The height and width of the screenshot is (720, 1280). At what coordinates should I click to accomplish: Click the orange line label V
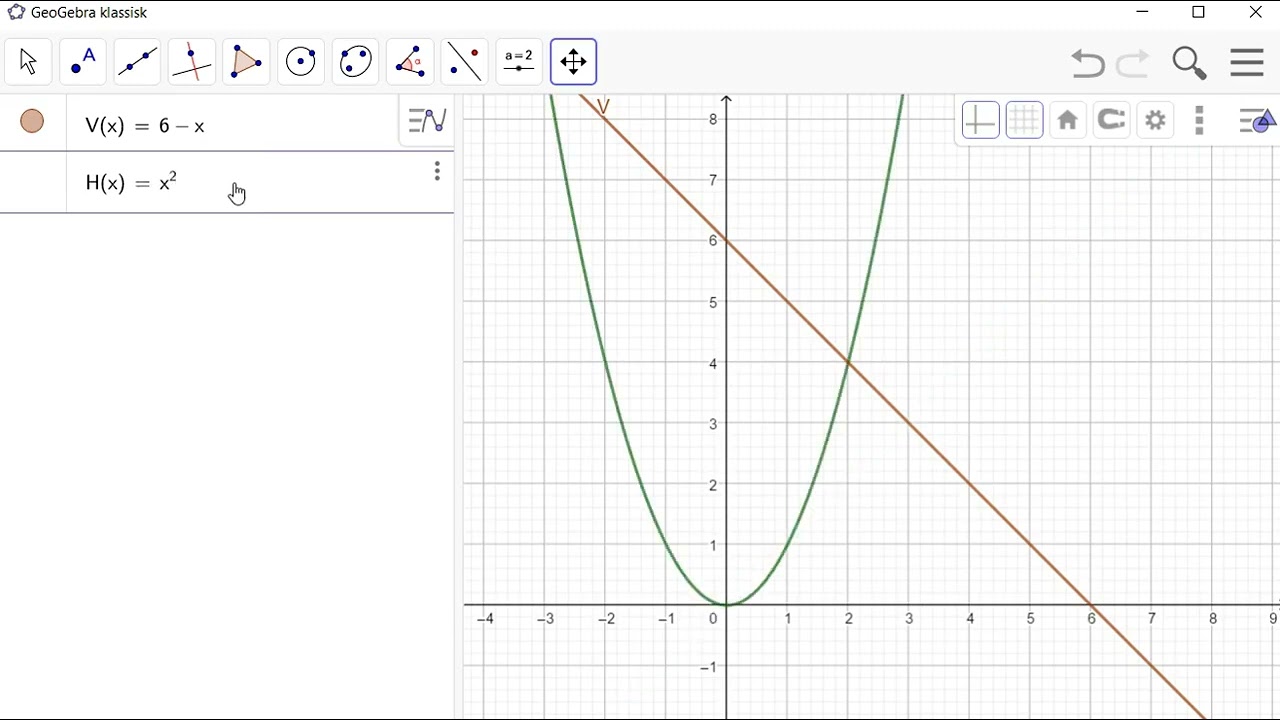pyautogui.click(x=603, y=106)
